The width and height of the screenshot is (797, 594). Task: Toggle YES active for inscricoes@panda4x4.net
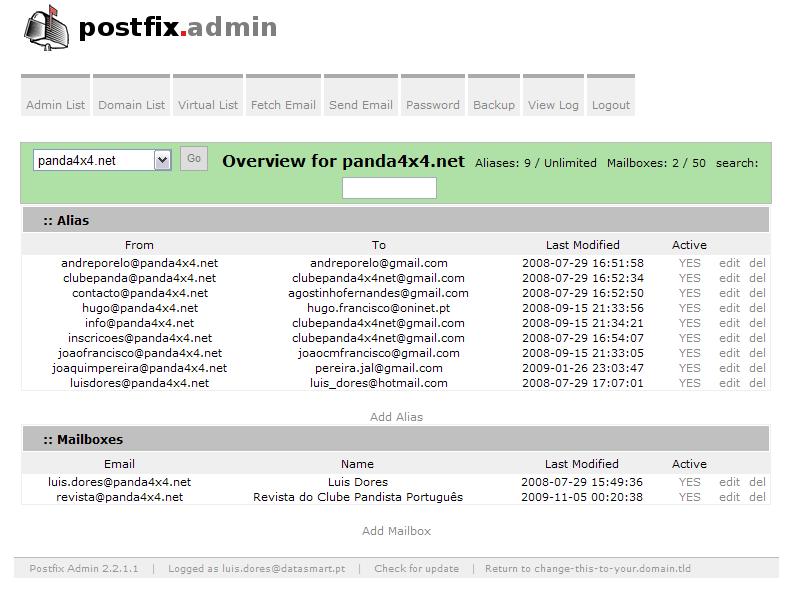(690, 338)
